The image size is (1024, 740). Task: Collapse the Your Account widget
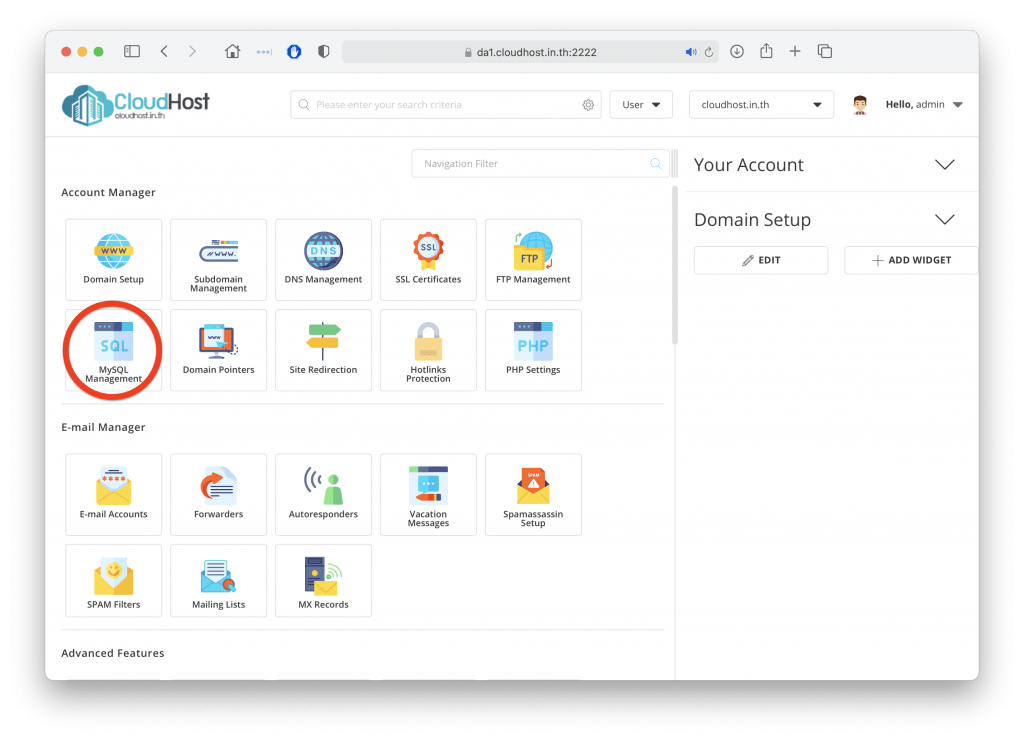click(x=944, y=165)
